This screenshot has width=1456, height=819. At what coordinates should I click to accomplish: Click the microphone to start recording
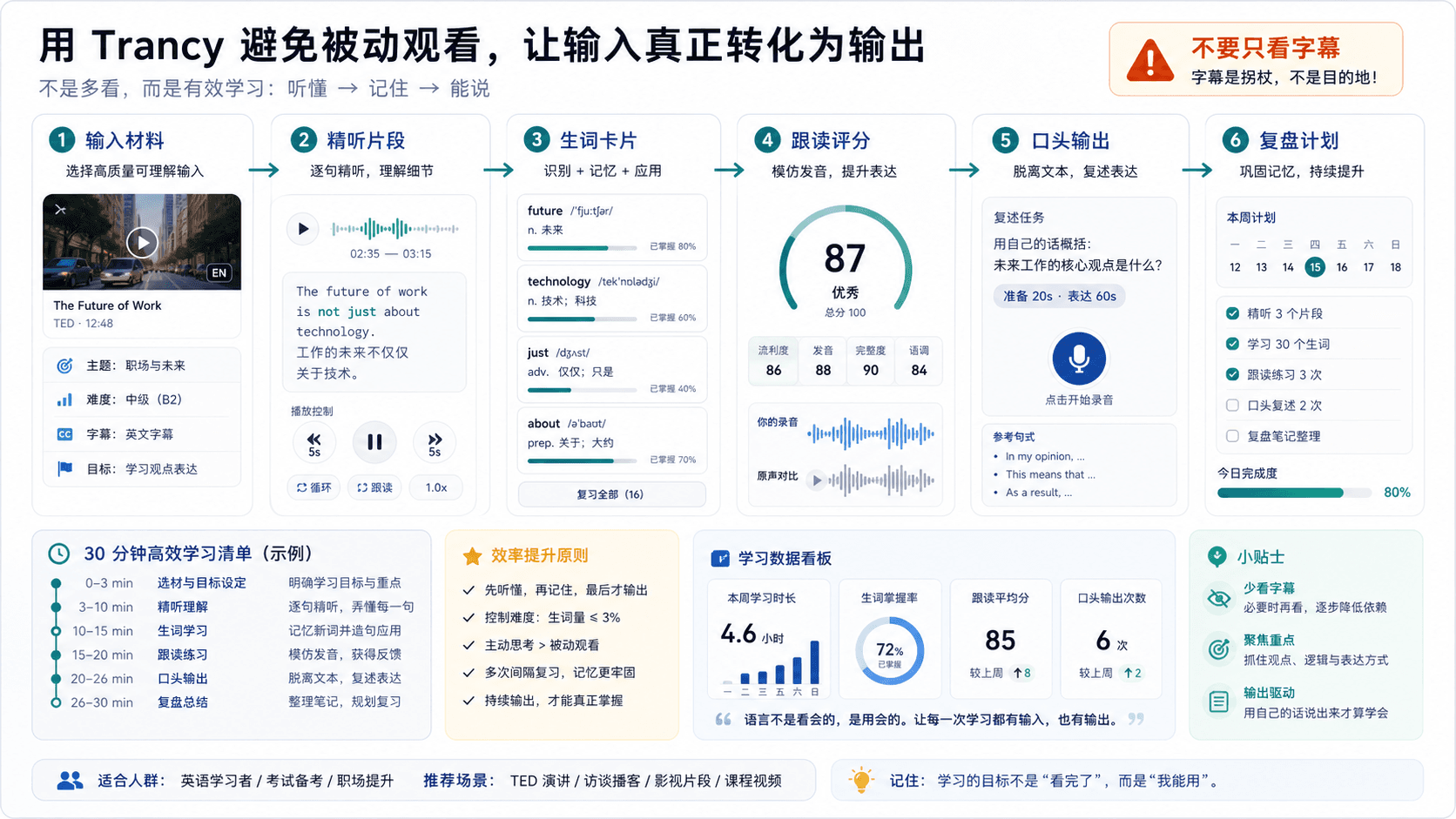click(x=1079, y=358)
